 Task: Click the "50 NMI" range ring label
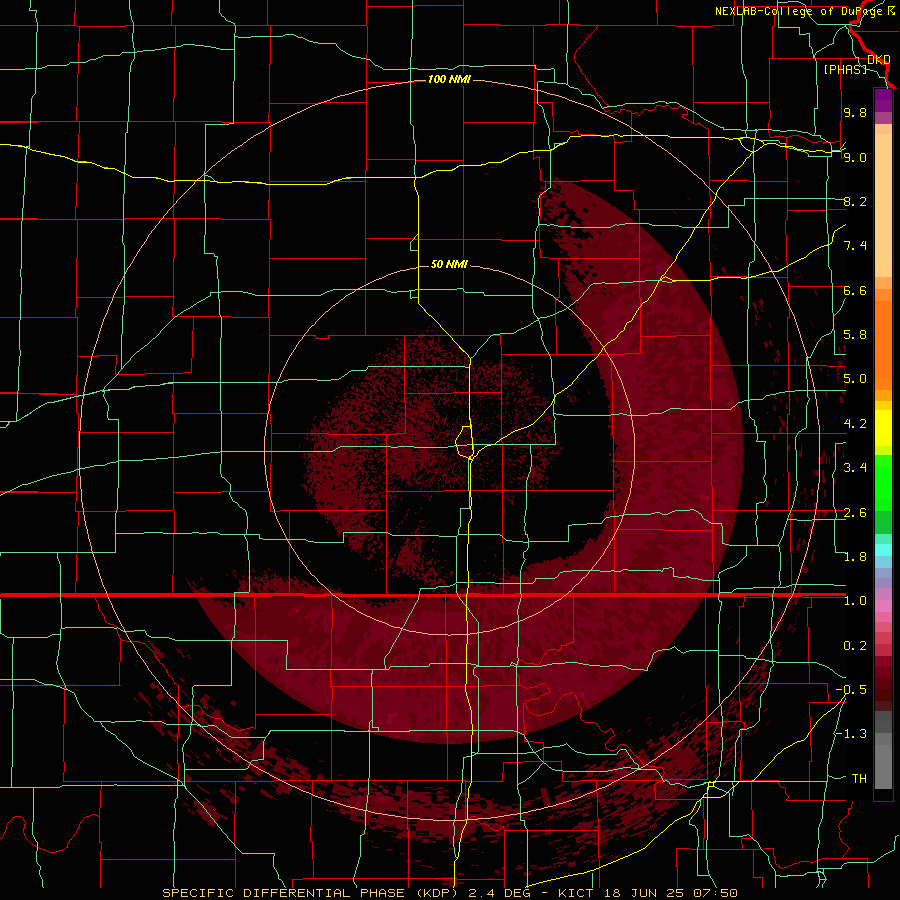449,264
